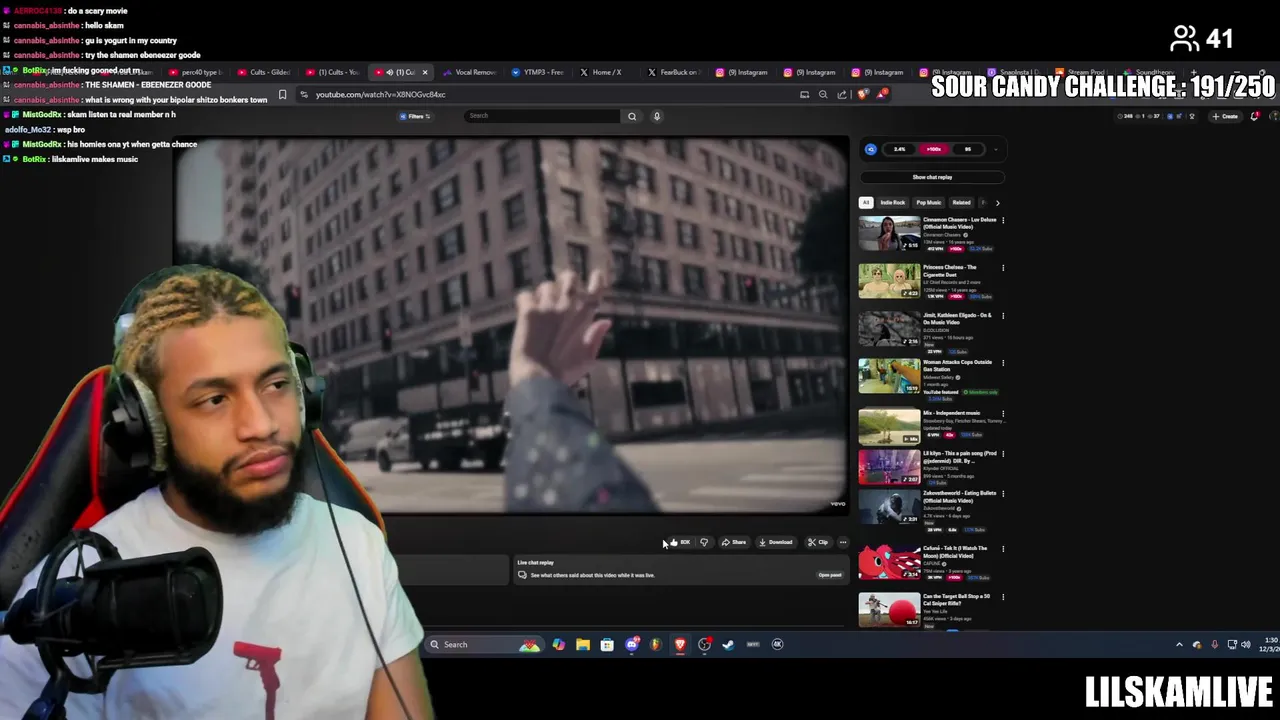Open YouTube notifications bell
The height and width of the screenshot is (720, 1280).
1255,116
